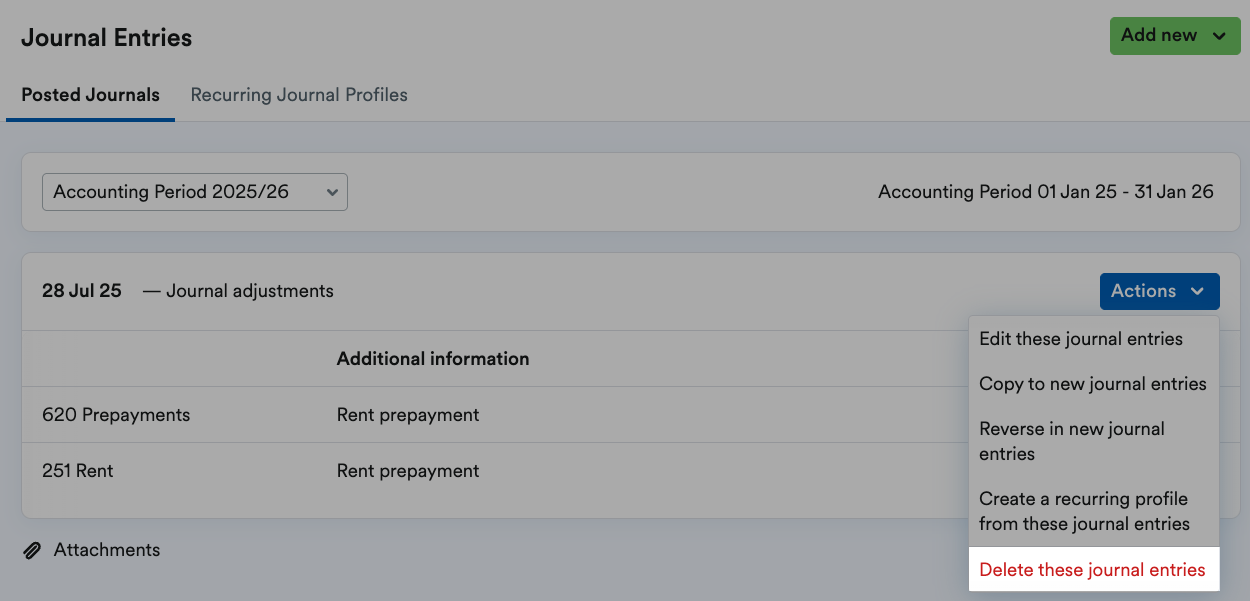1250x601 pixels.
Task: Choose Reverse in new journal entries
Action: 1072,440
